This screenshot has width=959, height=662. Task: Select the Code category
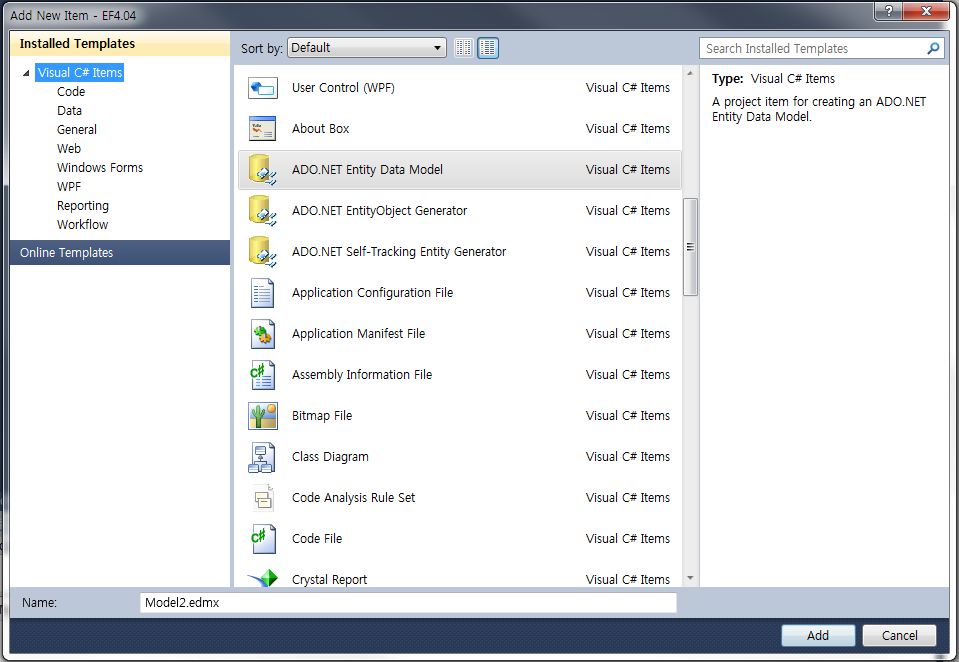tap(71, 92)
